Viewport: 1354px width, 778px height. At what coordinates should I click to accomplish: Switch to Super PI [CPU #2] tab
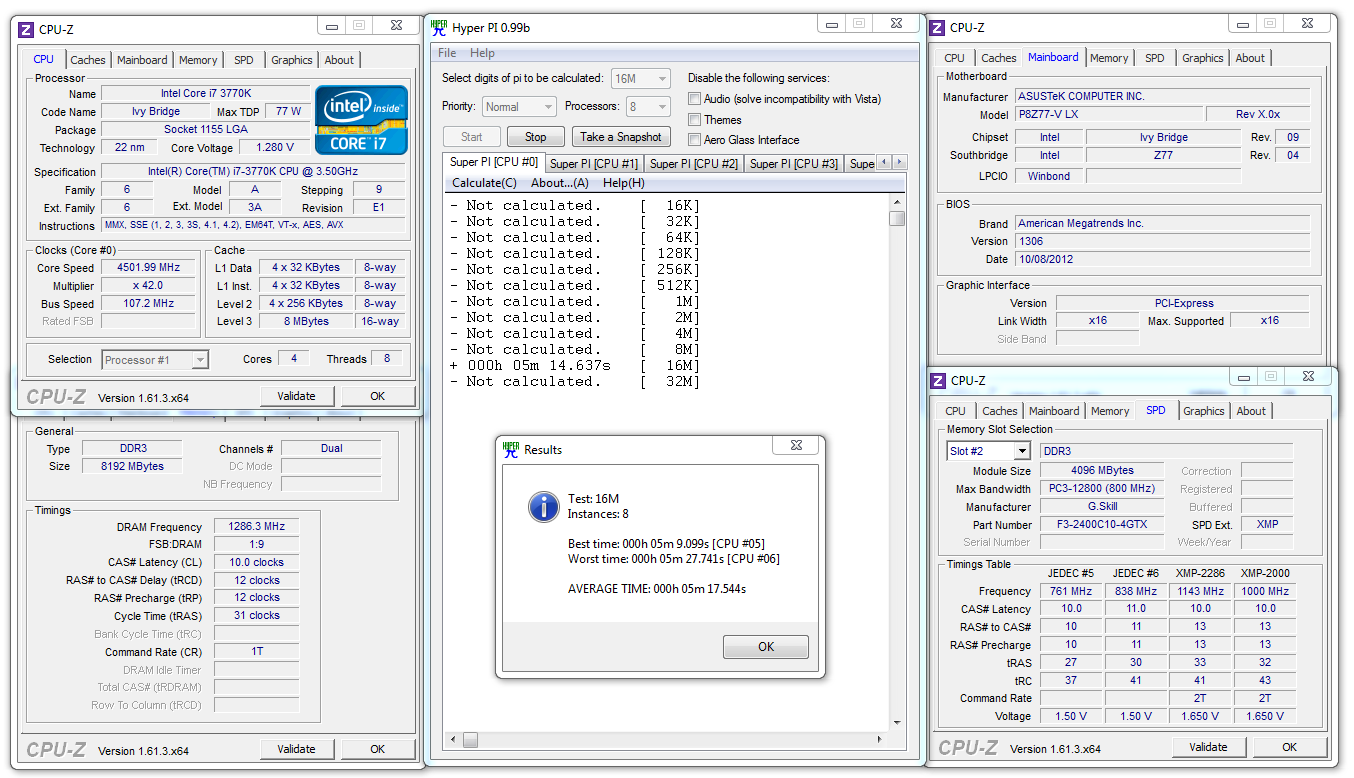(694, 163)
